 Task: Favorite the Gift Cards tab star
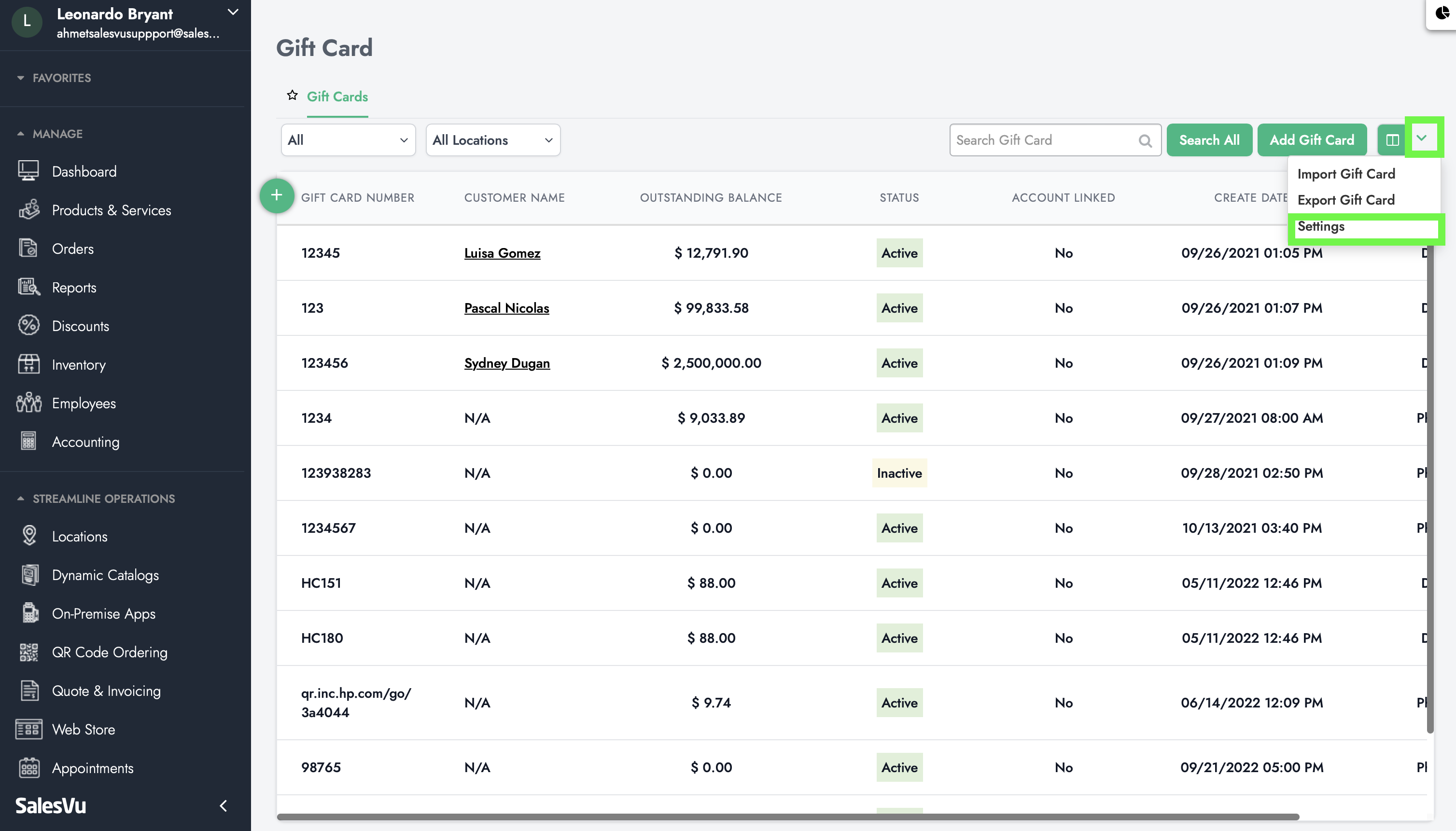(293, 96)
